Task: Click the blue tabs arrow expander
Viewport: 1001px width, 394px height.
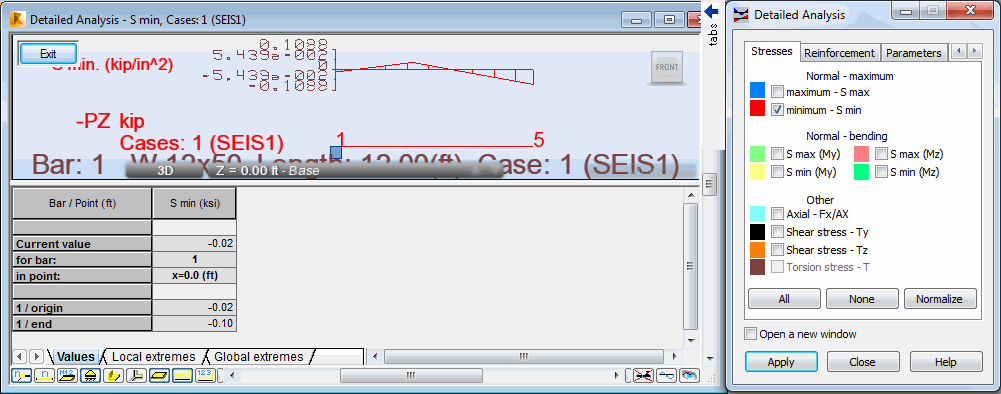Action: click(x=713, y=11)
